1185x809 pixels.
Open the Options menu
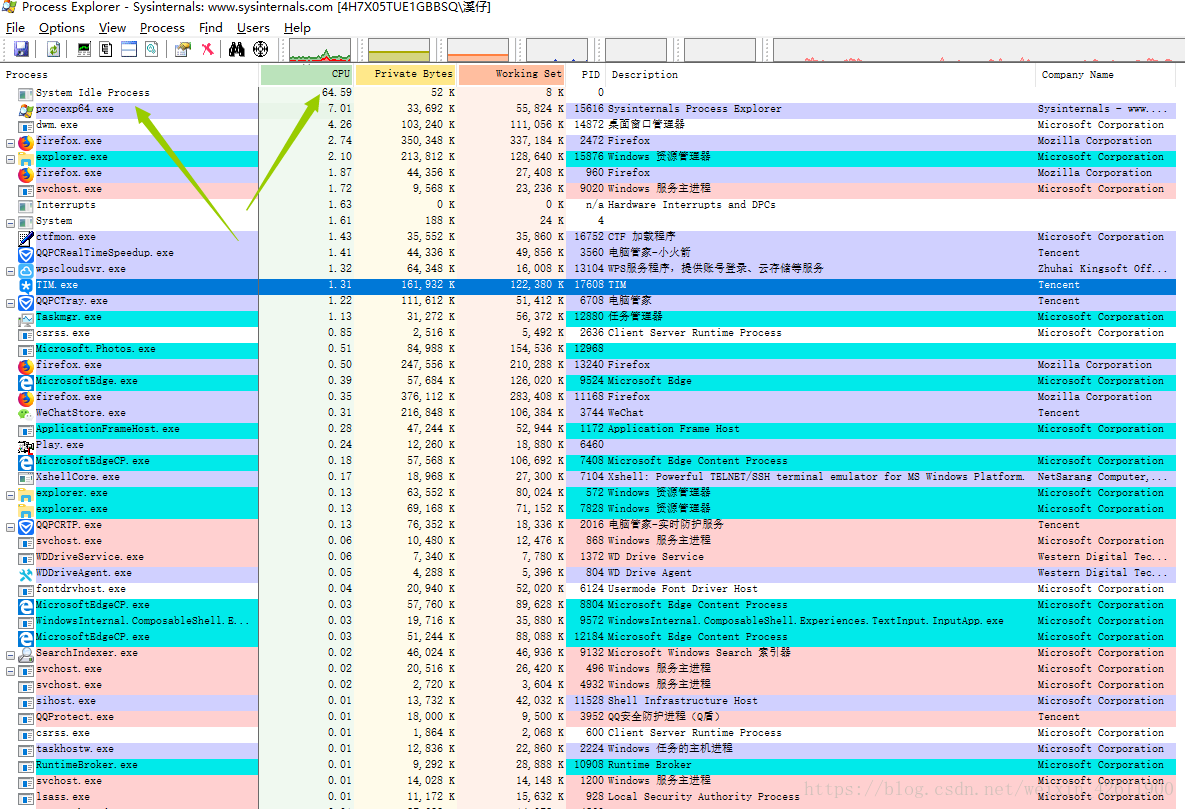(62, 28)
